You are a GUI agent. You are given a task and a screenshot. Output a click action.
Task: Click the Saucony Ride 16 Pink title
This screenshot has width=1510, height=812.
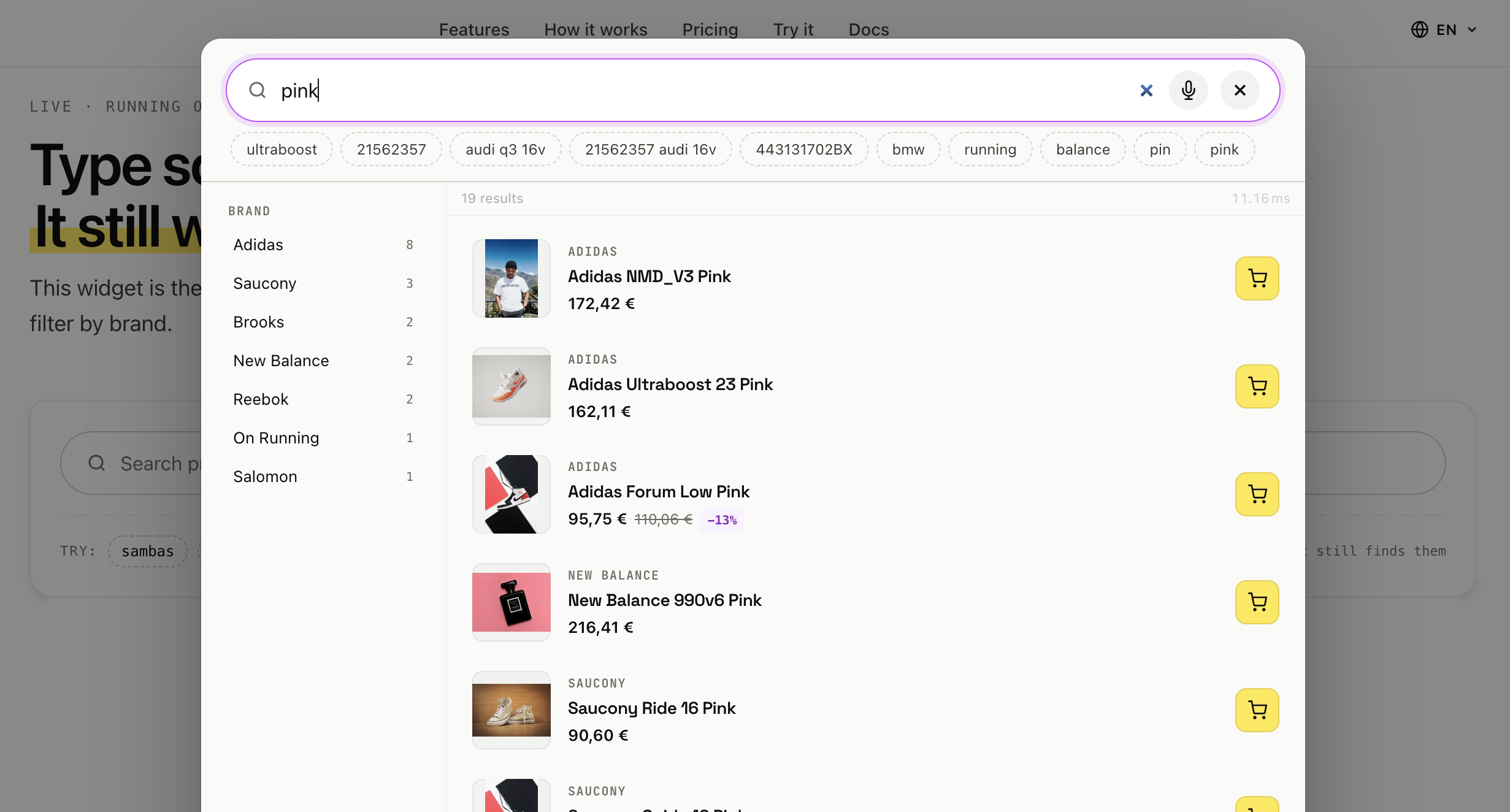click(x=651, y=708)
